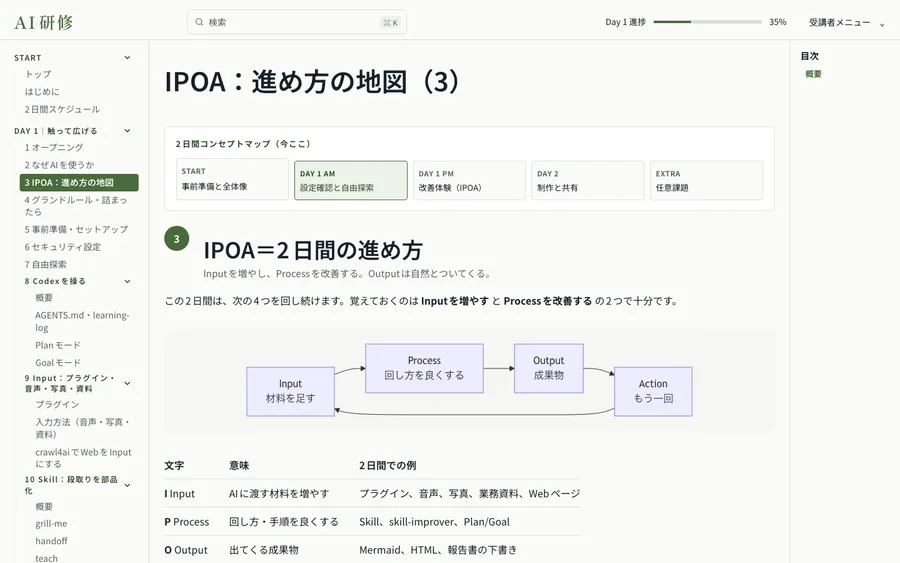
Task: Click the Output 成果物 diagram node
Action: pos(549,368)
